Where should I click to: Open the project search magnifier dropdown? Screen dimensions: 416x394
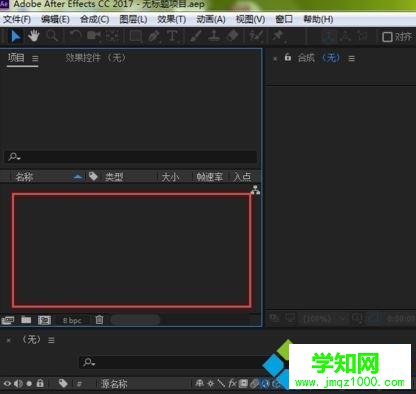[x=14, y=156]
